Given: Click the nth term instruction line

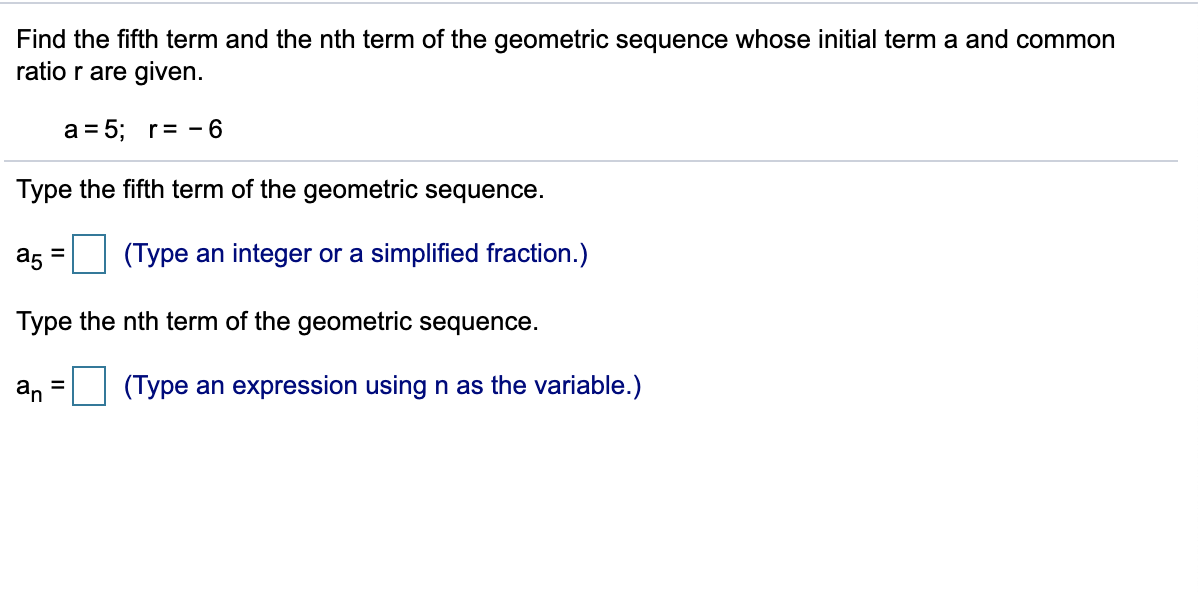Looking at the screenshot, I should [x=275, y=321].
